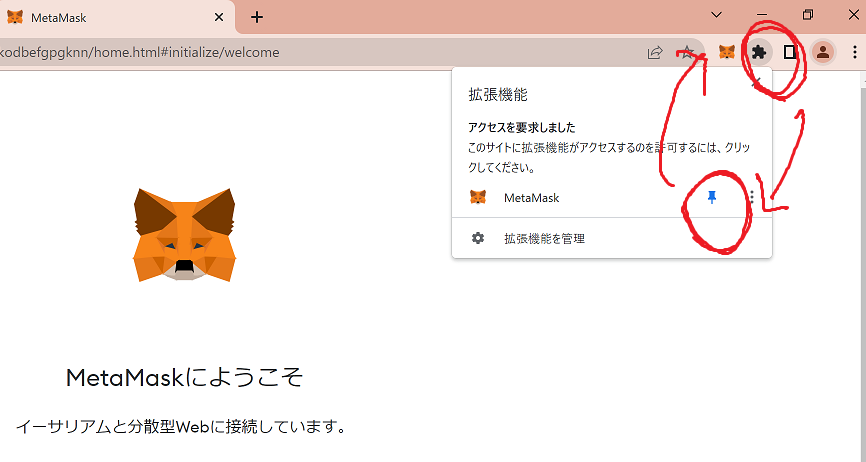This screenshot has height=462, width=866.
Task: Open the tab search chevron dropdown
Action: pyautogui.click(x=716, y=15)
